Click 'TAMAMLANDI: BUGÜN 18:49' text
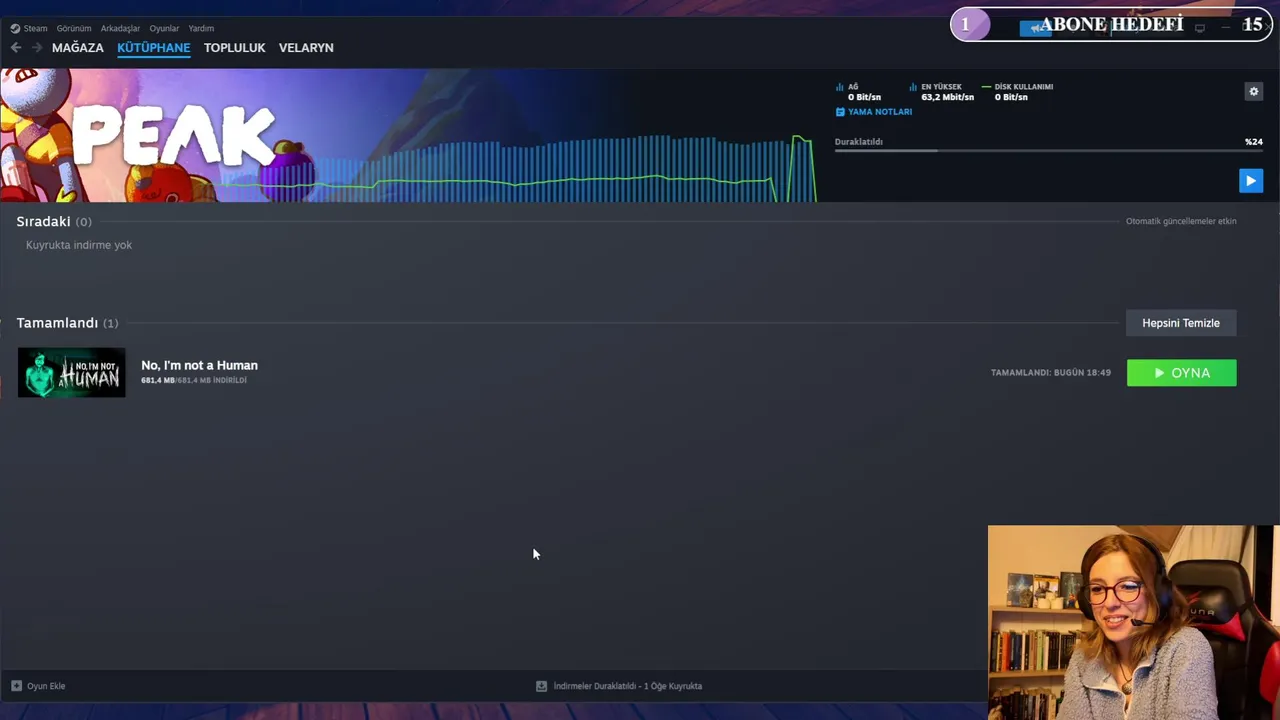The width and height of the screenshot is (1280, 720). pos(1051,373)
